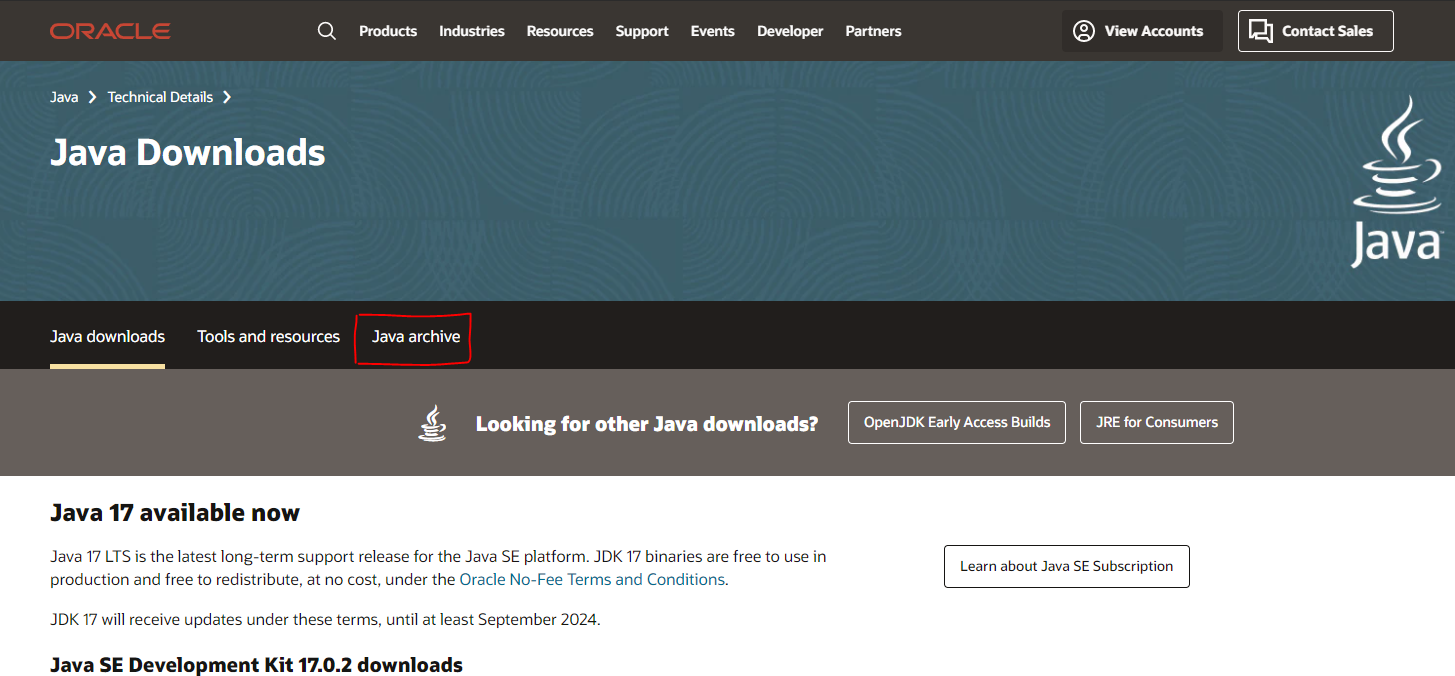The image size is (1455, 676).
Task: Open the Industries menu
Action: [x=472, y=31]
